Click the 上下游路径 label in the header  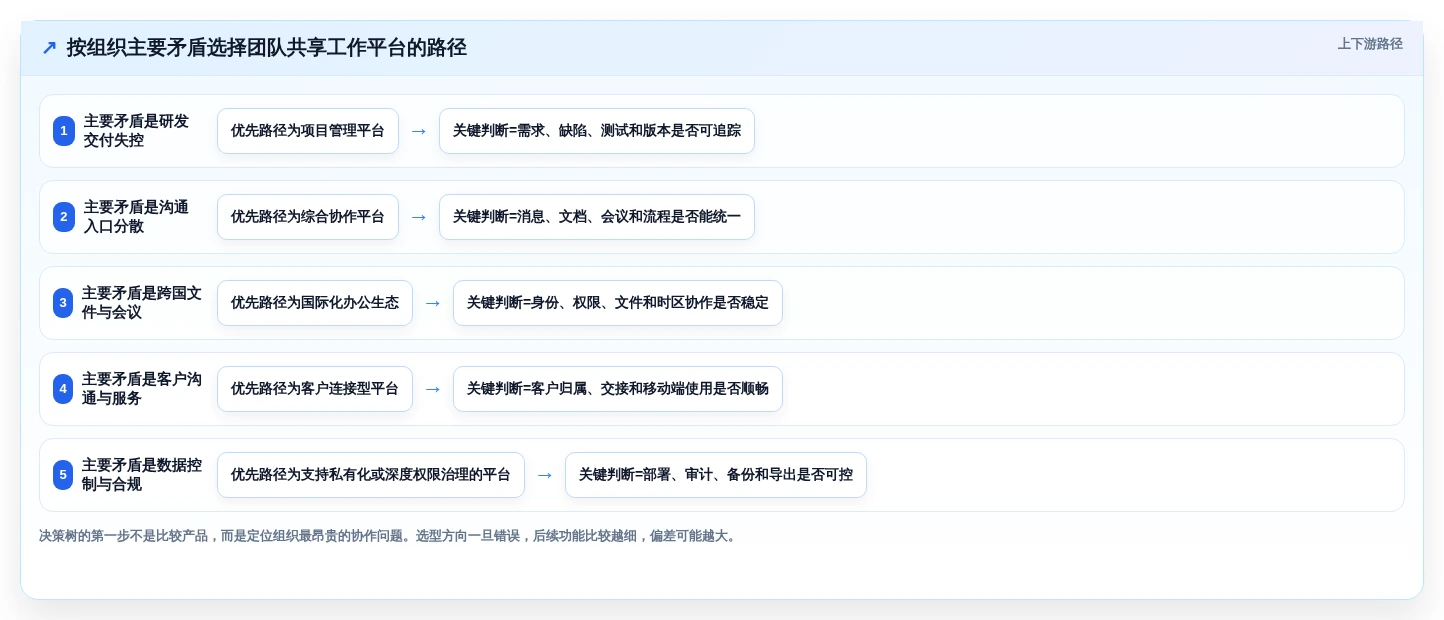[1370, 44]
